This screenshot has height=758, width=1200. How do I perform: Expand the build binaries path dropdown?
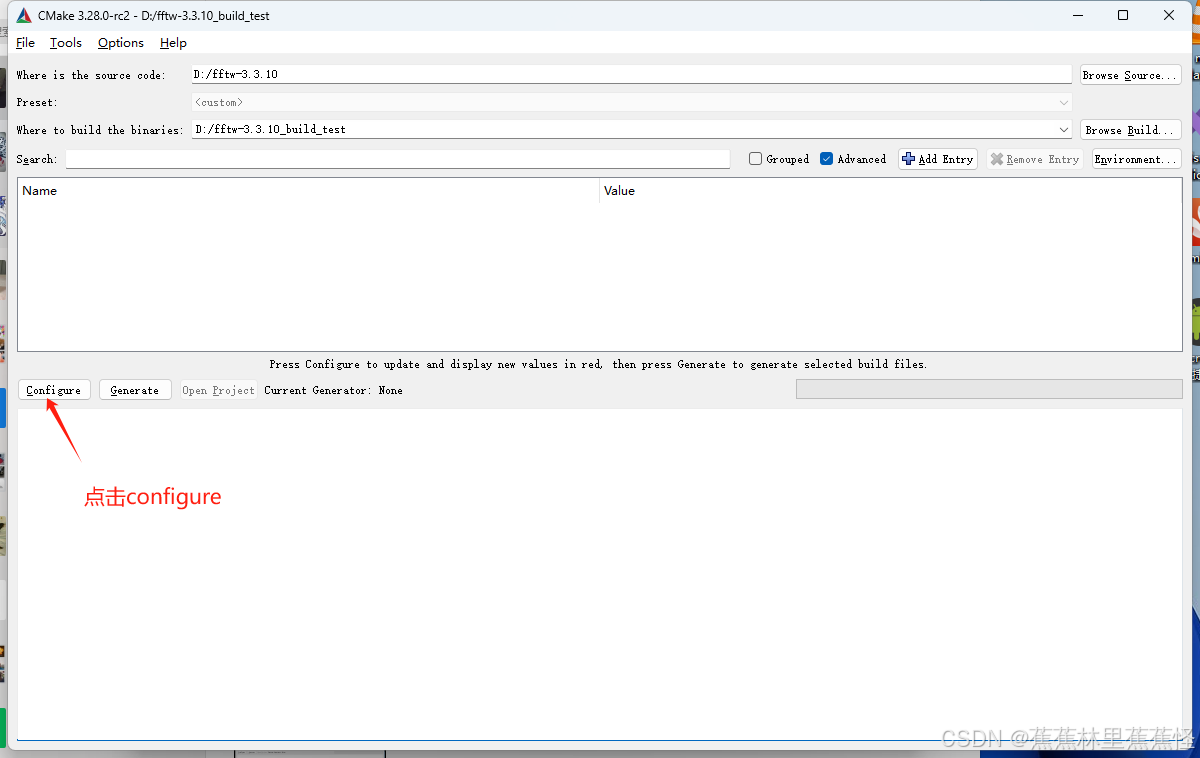(1063, 129)
